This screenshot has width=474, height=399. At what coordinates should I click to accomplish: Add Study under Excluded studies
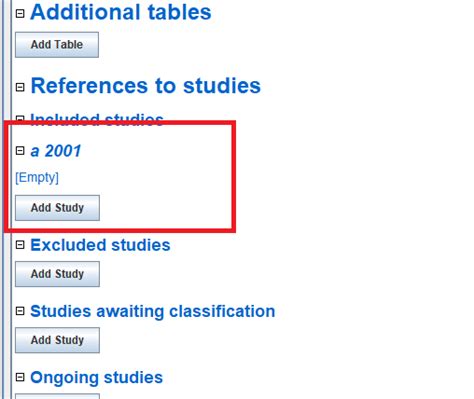(x=57, y=274)
